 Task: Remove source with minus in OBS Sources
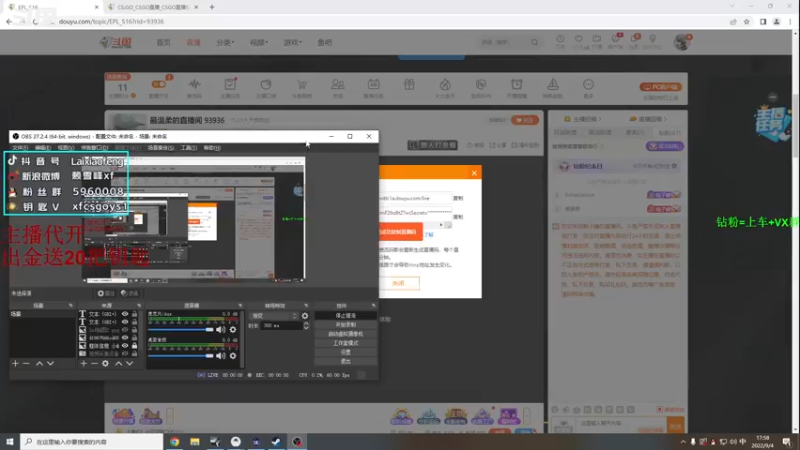[94, 363]
